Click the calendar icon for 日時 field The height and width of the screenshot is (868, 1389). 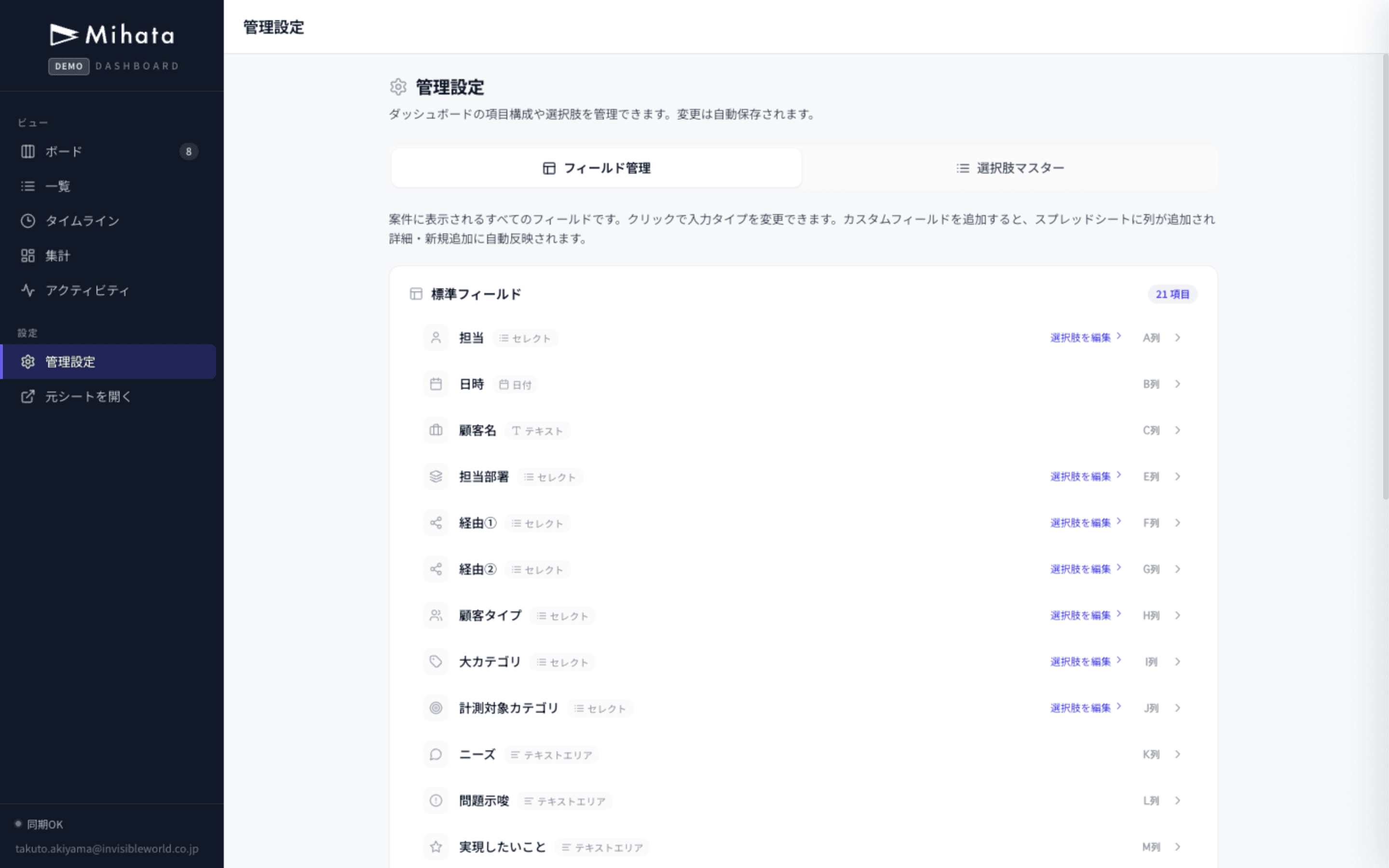[x=436, y=384]
